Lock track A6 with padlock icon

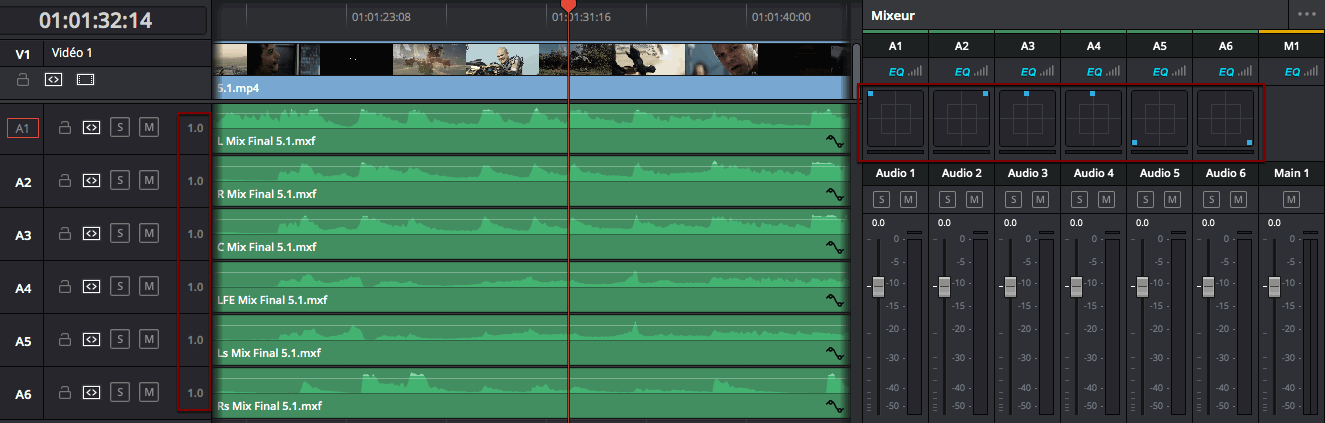(x=65, y=393)
